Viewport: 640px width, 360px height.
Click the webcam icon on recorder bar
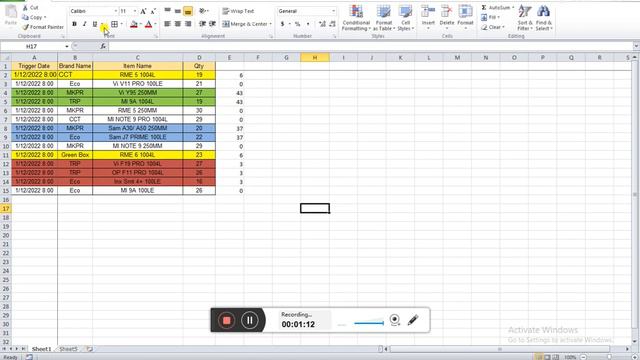point(395,320)
